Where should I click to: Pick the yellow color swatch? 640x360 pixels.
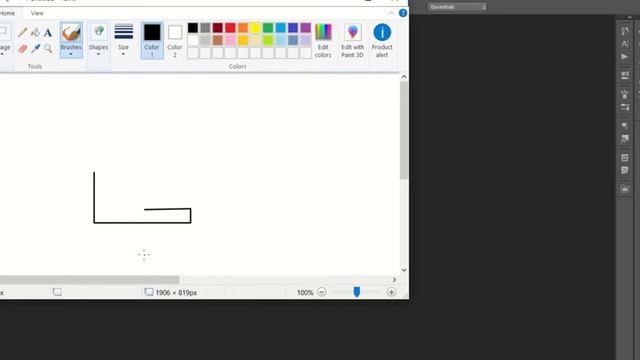tap(255, 28)
